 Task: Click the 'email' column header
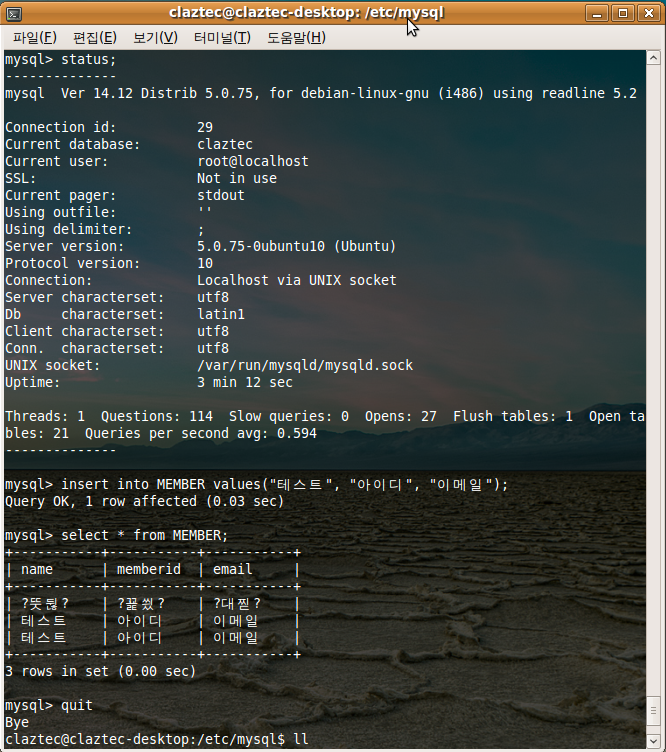point(233,569)
